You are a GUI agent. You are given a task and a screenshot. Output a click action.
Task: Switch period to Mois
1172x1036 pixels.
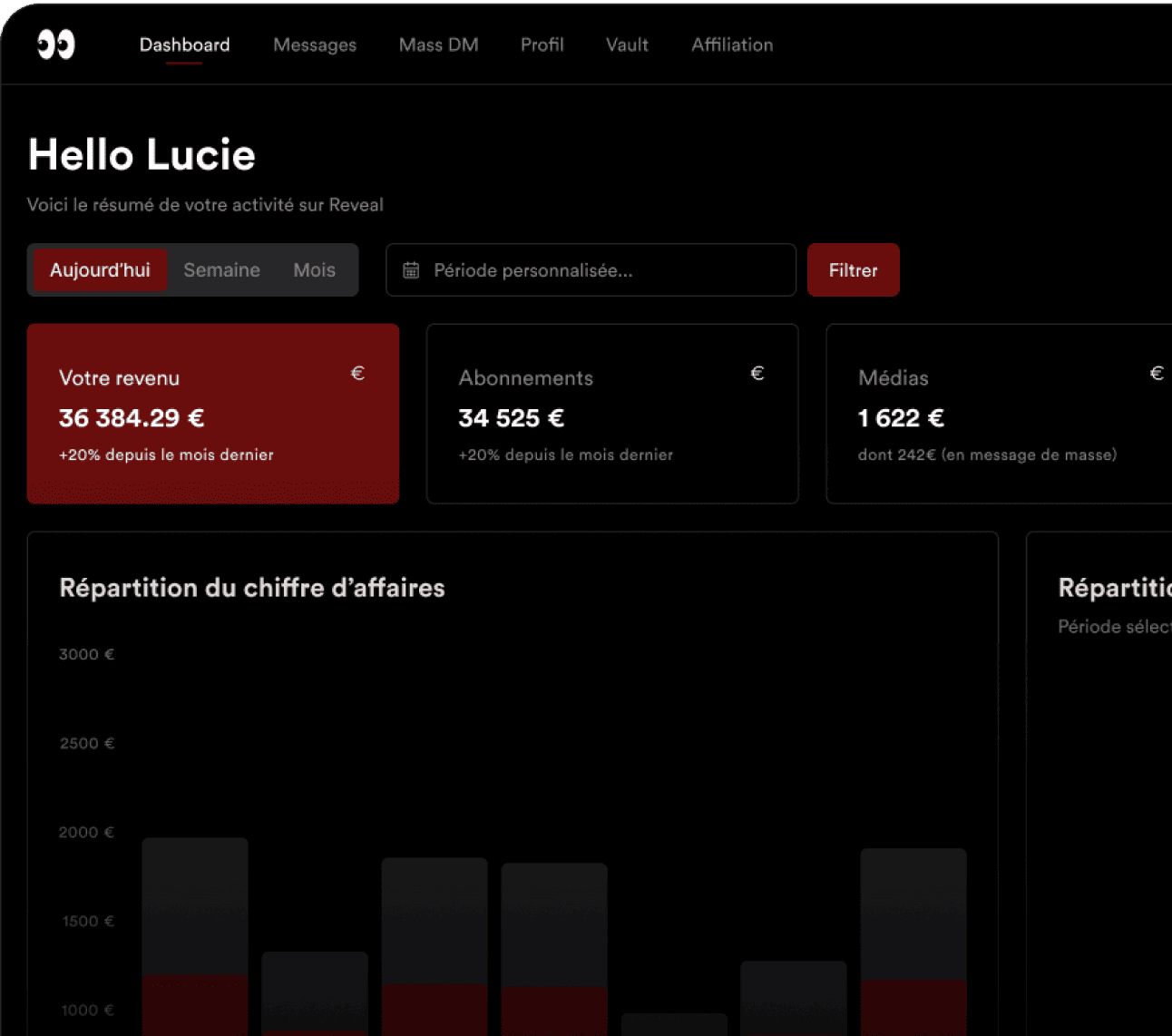tap(314, 270)
